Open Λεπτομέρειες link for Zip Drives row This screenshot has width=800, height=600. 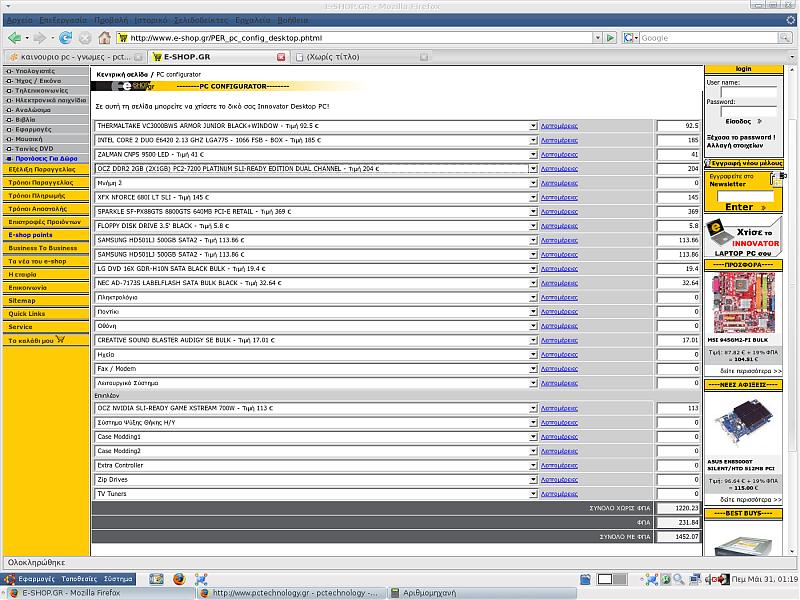[559, 480]
